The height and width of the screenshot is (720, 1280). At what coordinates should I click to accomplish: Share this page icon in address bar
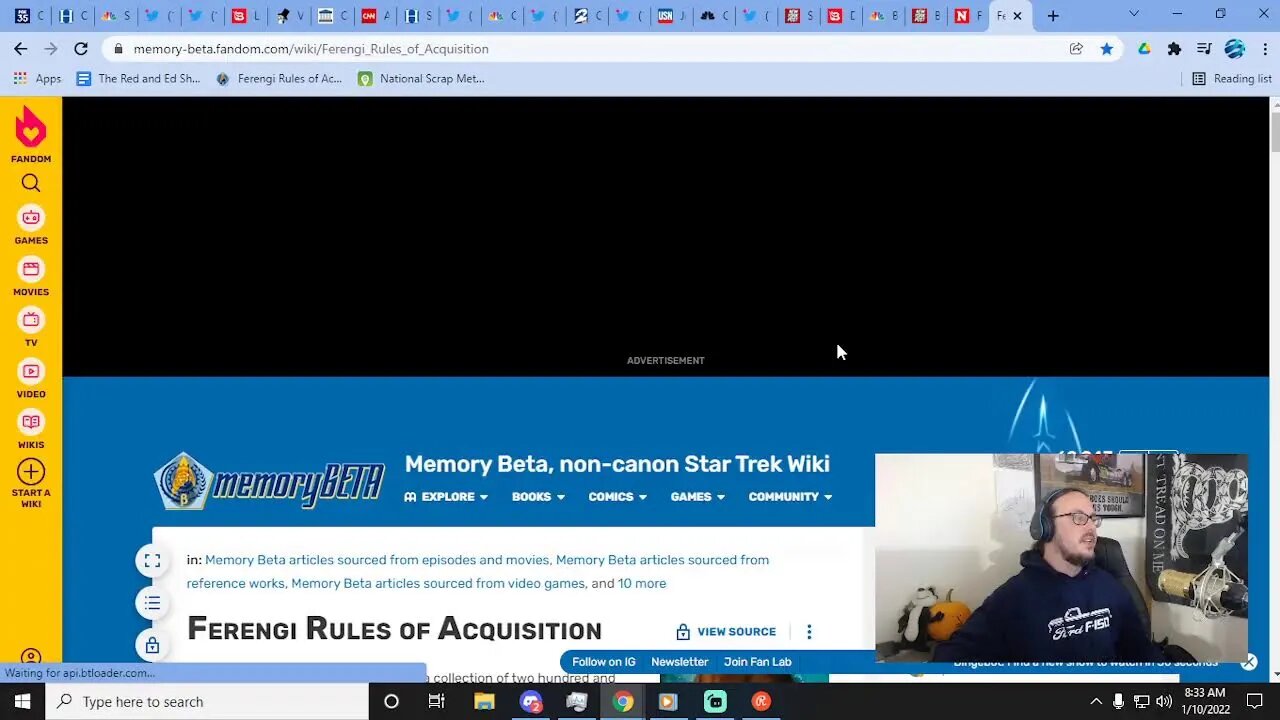1076,48
